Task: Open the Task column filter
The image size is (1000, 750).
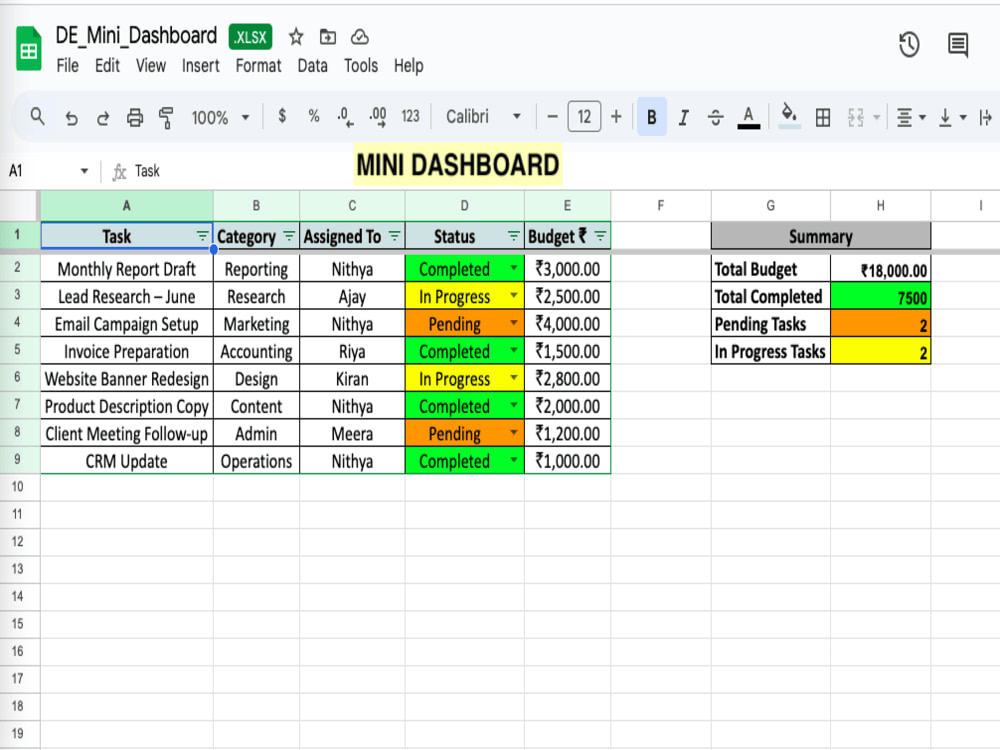Action: [x=202, y=236]
